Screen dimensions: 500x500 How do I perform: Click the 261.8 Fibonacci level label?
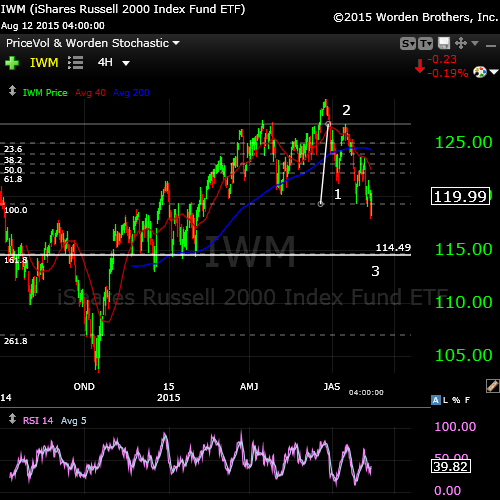[16, 341]
